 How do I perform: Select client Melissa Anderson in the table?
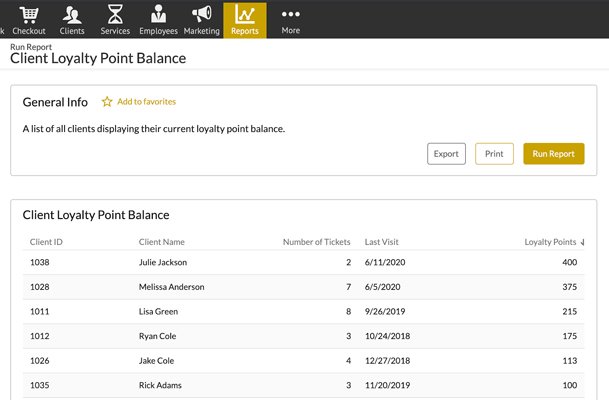(171, 287)
